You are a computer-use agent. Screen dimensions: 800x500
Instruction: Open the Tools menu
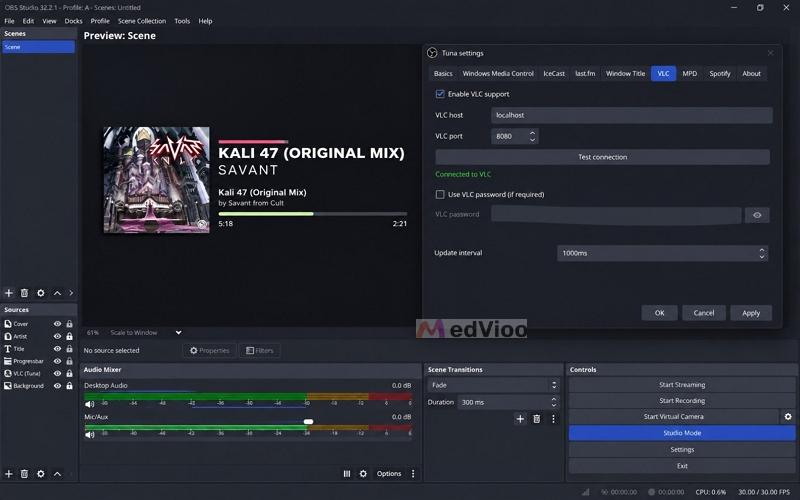tap(182, 21)
